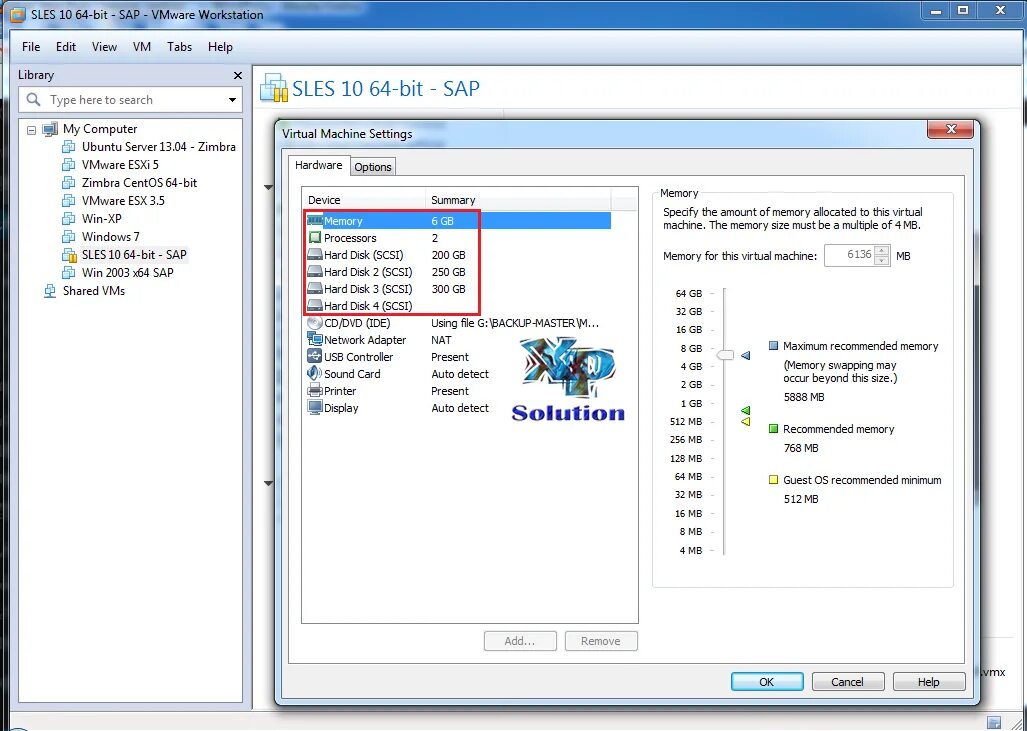Click the Hard Disk 2 drive icon
The height and width of the screenshot is (731, 1027).
(315, 271)
